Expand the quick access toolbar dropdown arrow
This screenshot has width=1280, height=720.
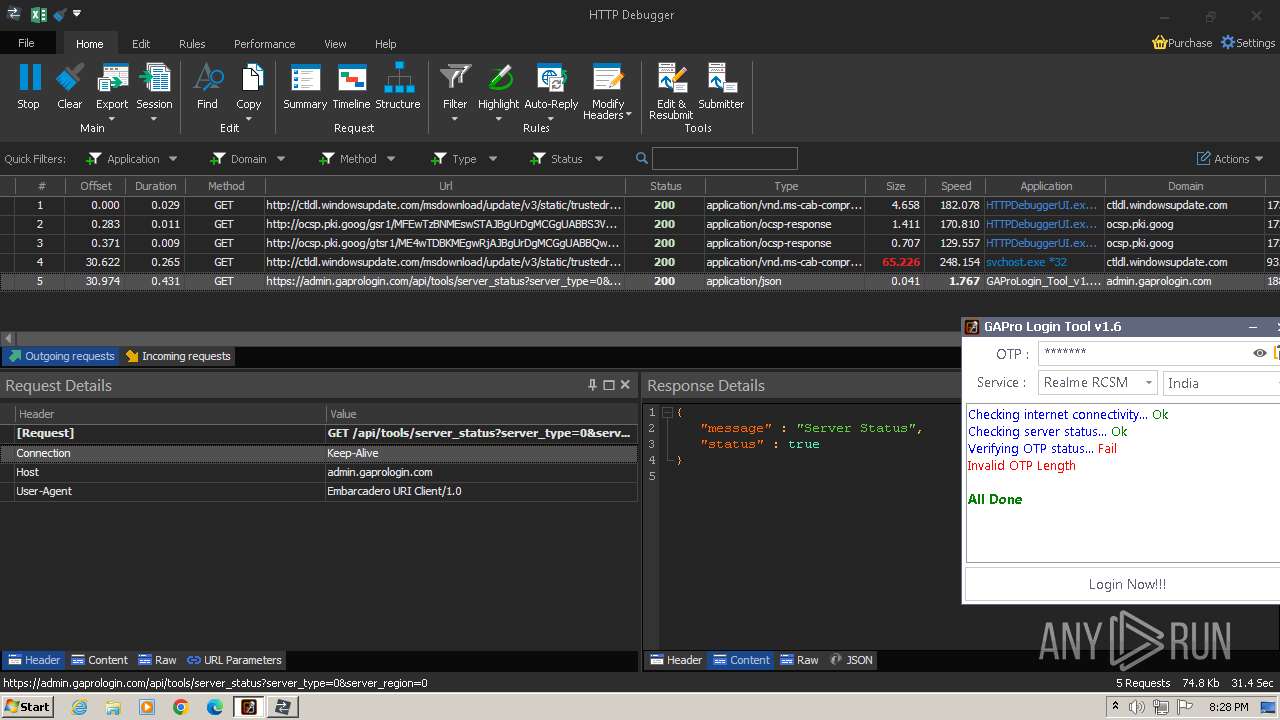(77, 14)
